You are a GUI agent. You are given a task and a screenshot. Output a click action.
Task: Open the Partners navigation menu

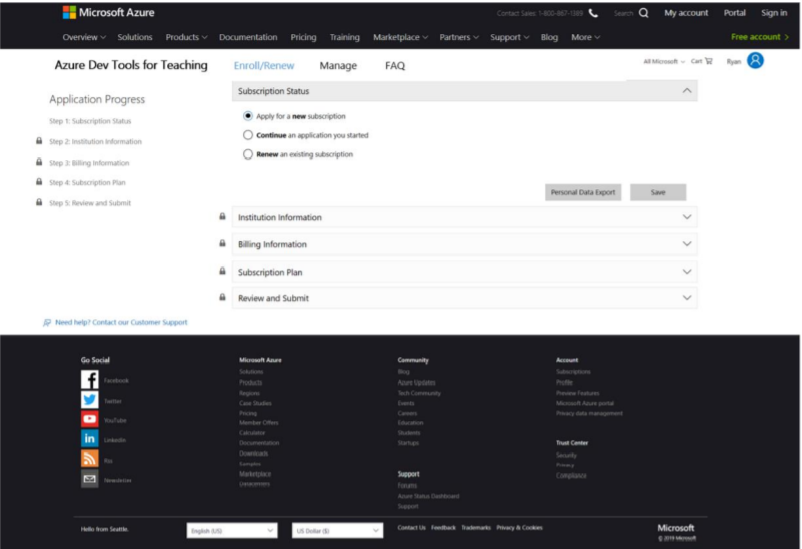tap(459, 37)
